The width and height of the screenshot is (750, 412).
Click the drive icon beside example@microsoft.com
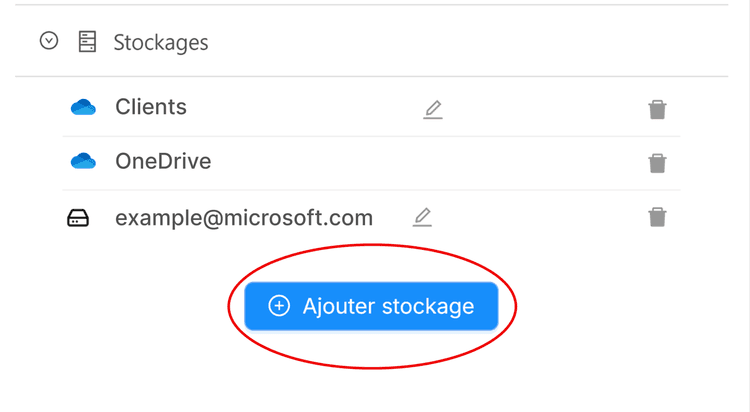pos(78,218)
